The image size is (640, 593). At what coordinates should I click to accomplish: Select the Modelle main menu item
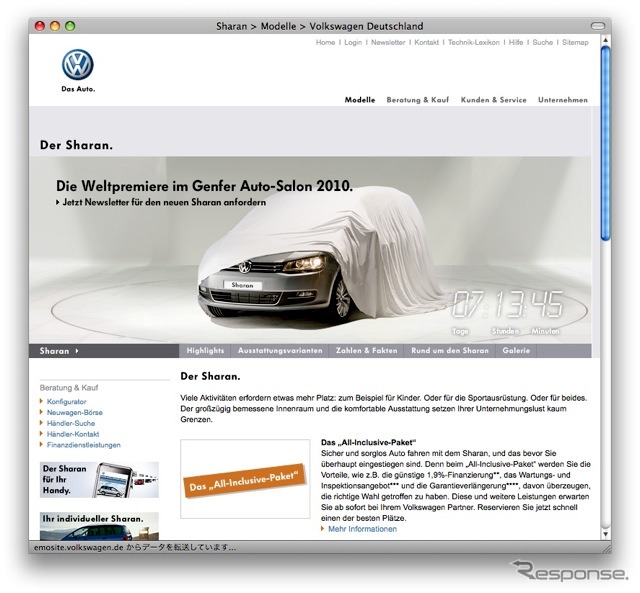pyautogui.click(x=360, y=100)
